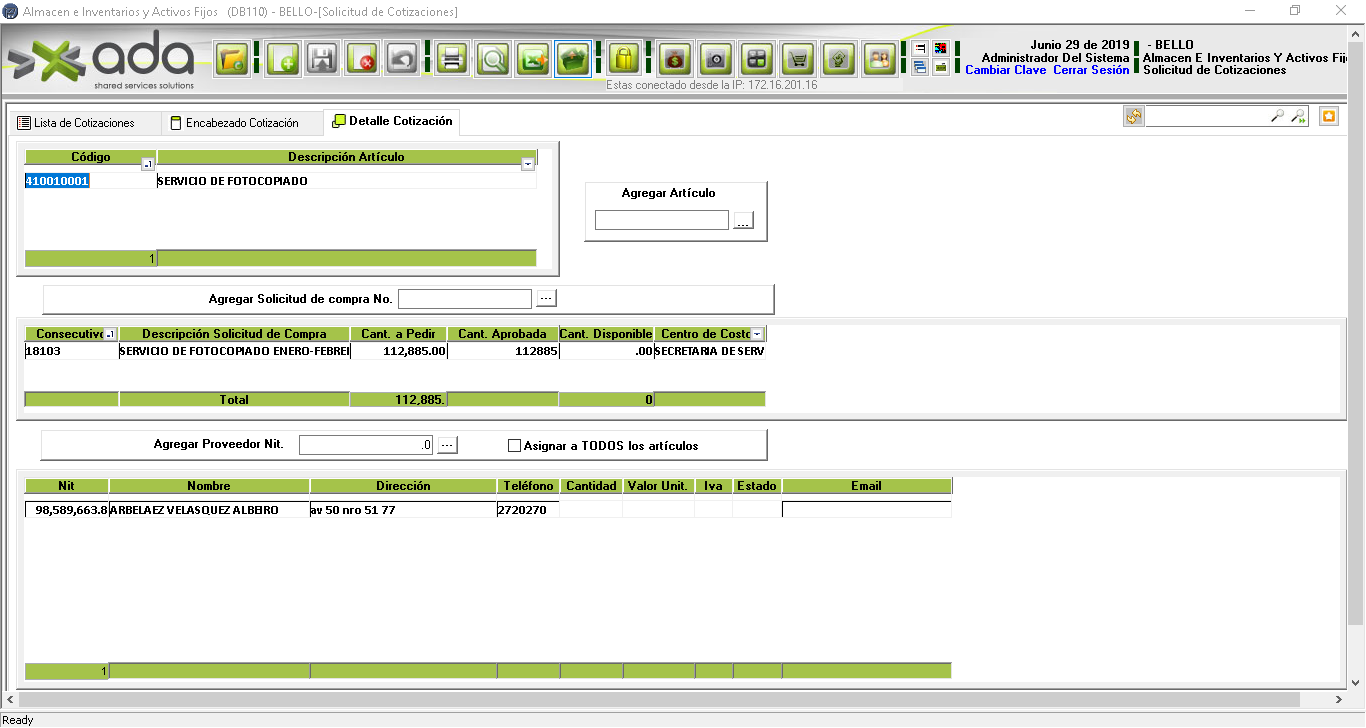Open browse button next to Agregar Artículo

(743, 221)
